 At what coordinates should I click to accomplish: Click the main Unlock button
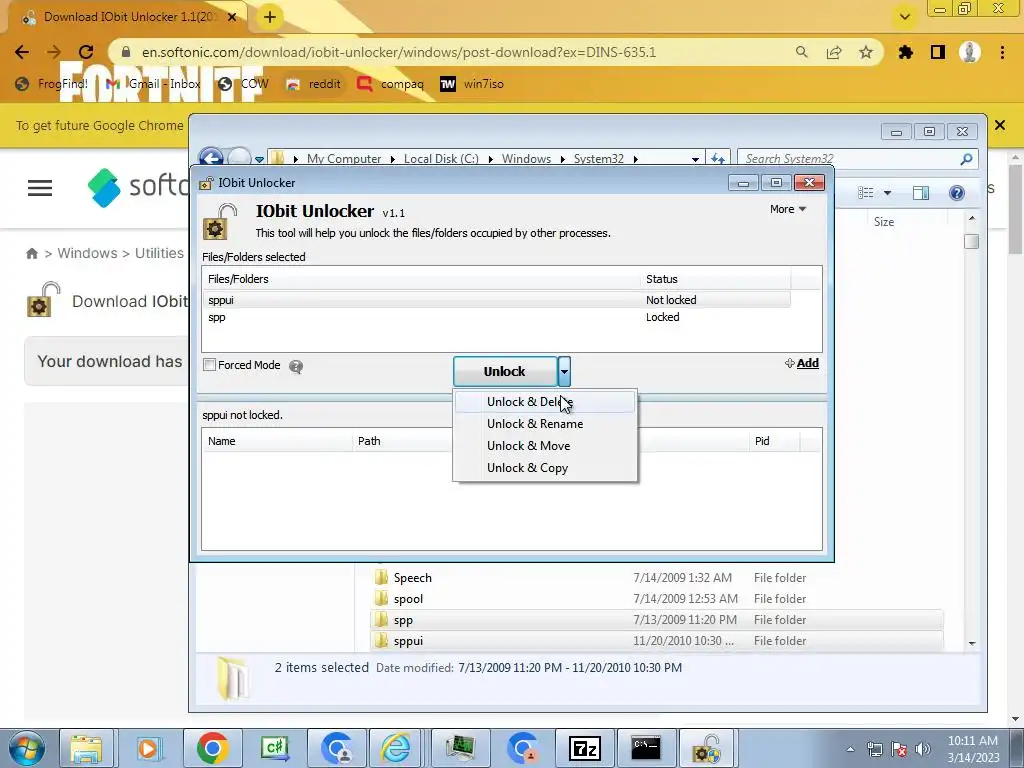click(505, 372)
